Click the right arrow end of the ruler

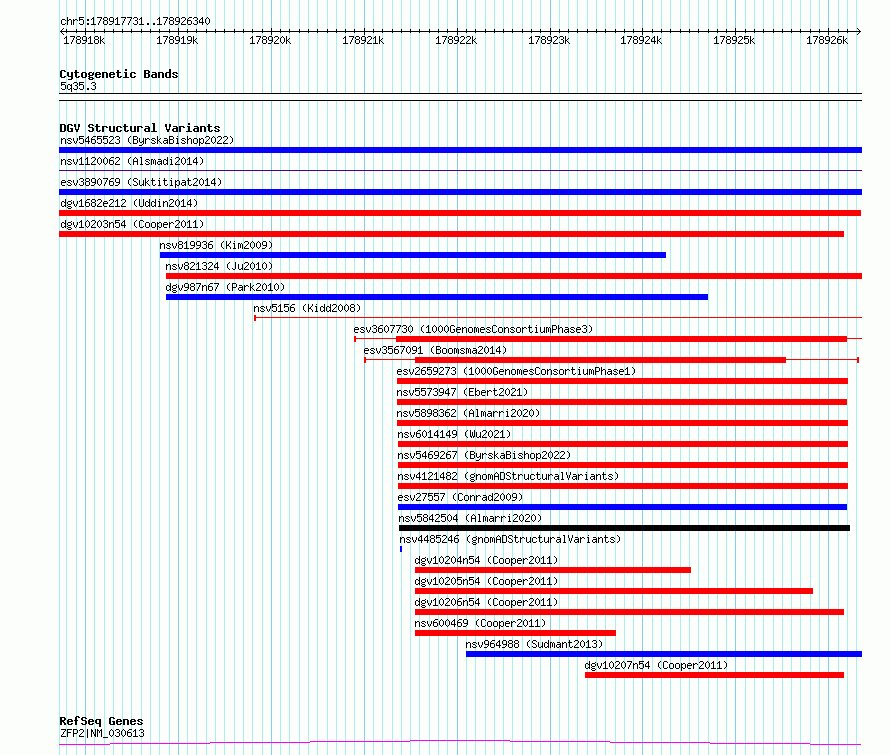(859, 31)
